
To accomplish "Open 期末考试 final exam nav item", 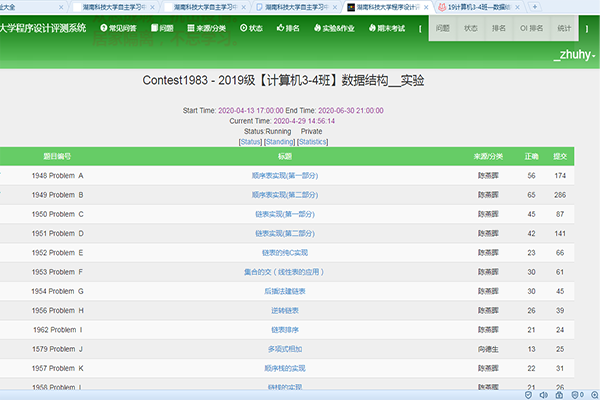I will [x=402, y=29].
